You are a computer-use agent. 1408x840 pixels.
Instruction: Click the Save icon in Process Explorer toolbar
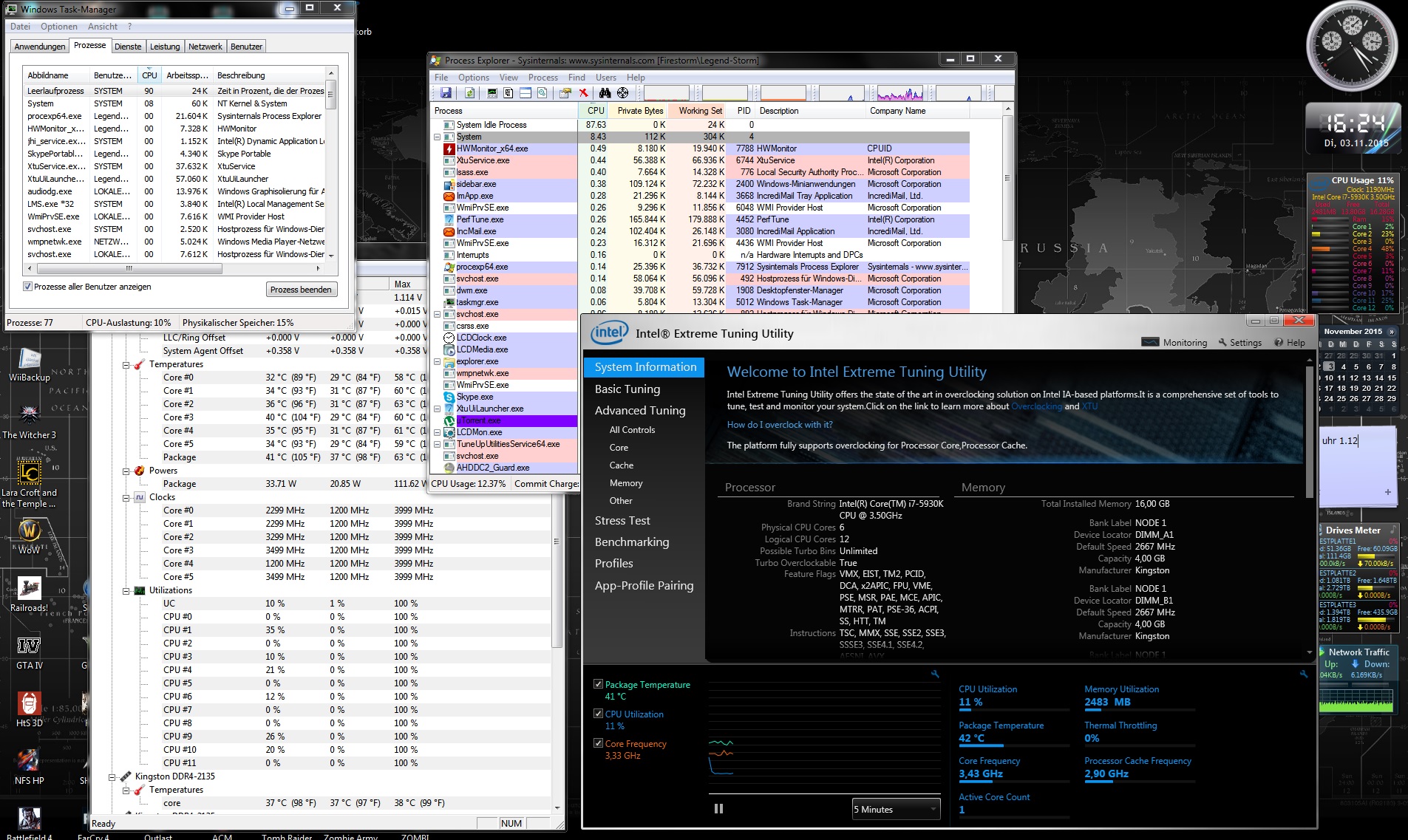point(446,93)
